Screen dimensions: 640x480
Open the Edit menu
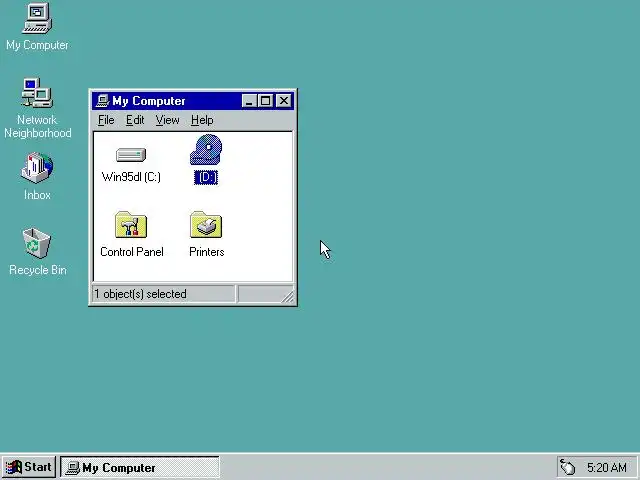(135, 120)
